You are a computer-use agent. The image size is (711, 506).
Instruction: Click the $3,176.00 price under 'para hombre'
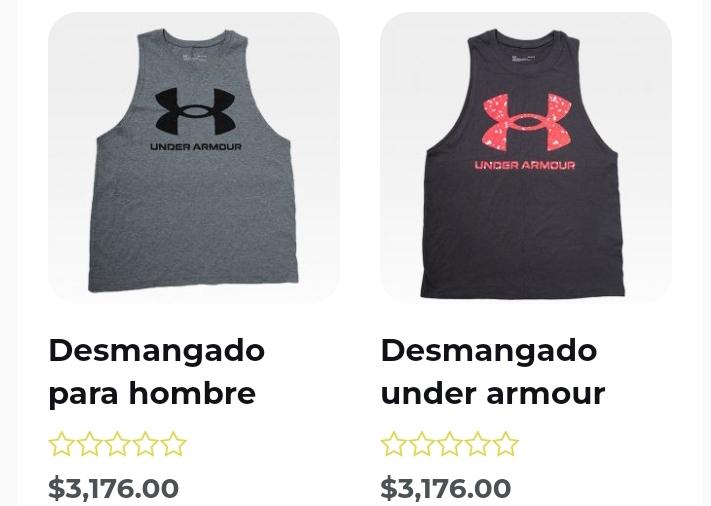[113, 488]
